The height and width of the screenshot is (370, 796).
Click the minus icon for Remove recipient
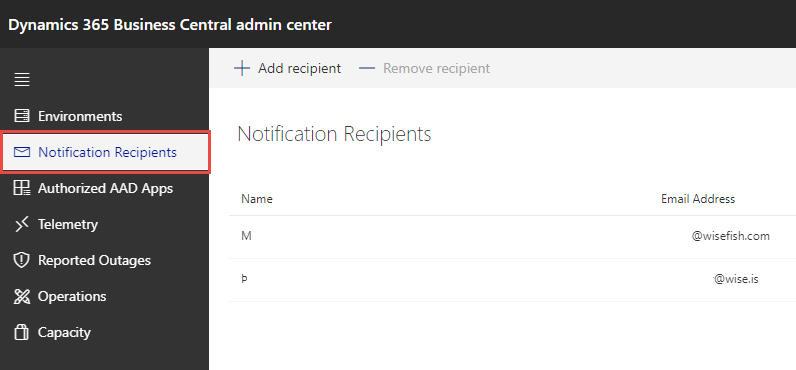(x=367, y=68)
